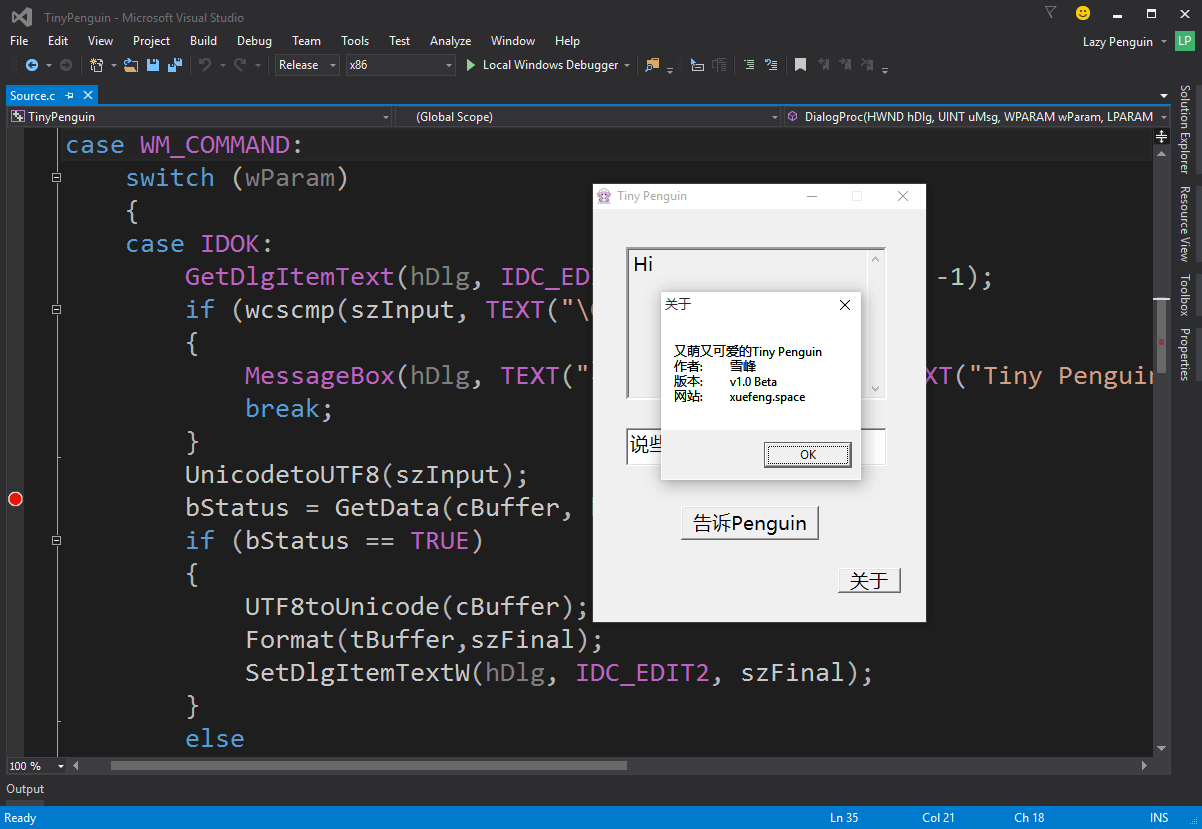Click the Hi text area in Tiny Penguin
Screen dimensions: 1202x829
[756, 323]
